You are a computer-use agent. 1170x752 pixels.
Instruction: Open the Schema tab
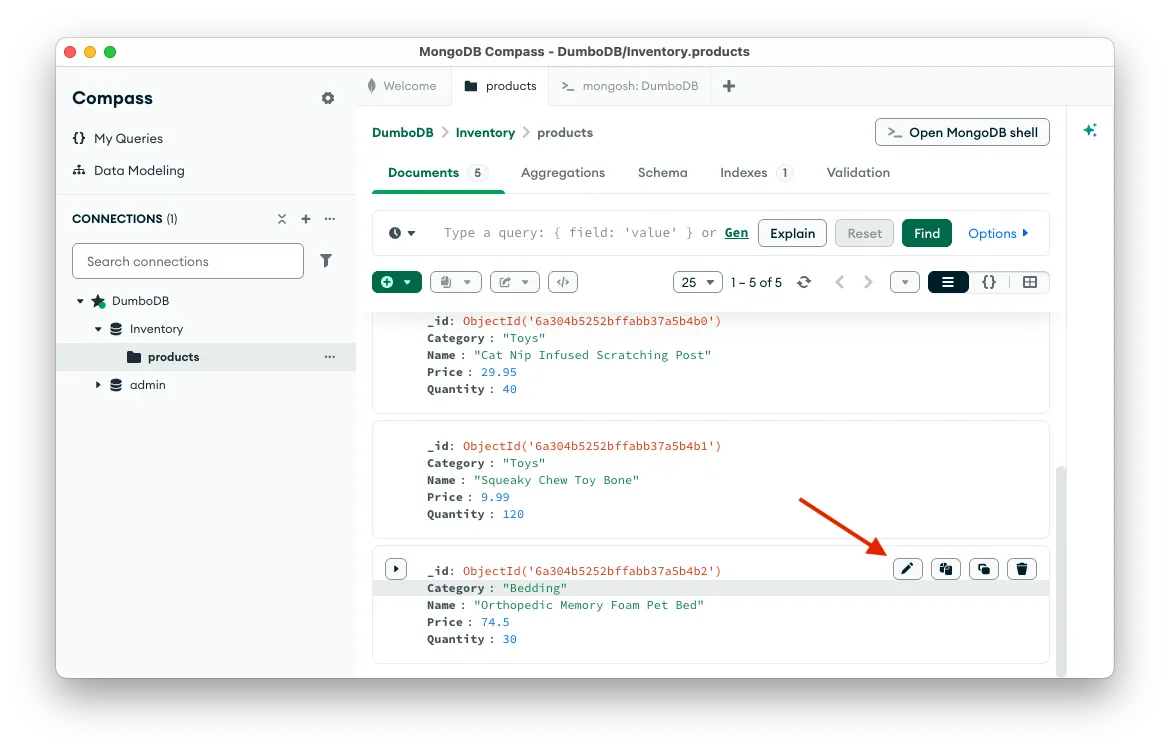pos(663,172)
